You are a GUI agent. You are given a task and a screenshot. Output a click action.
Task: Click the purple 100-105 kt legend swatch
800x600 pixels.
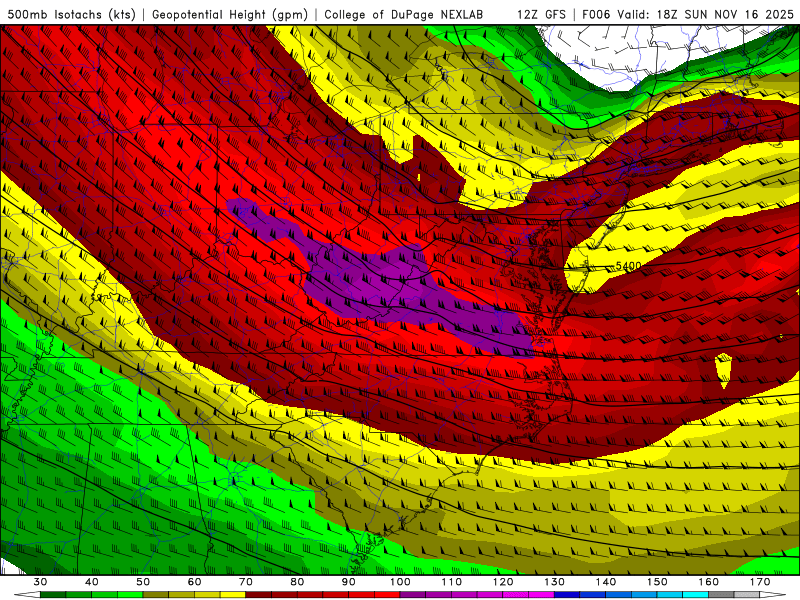click(413, 594)
